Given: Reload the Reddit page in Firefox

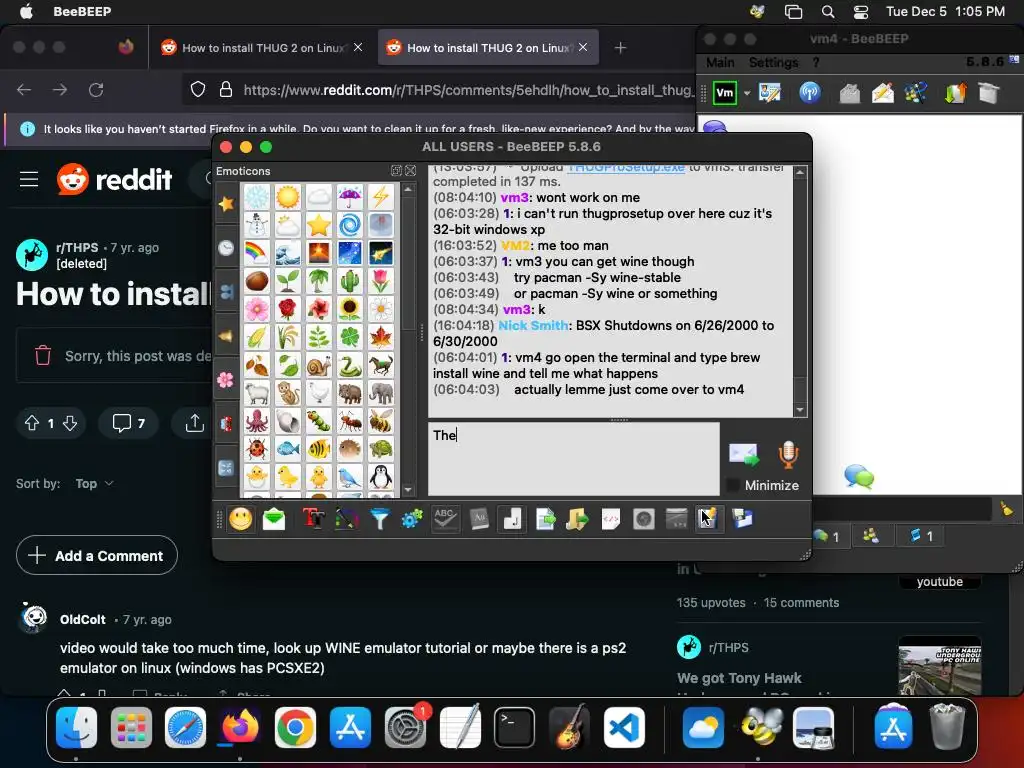Looking at the screenshot, I should pos(96,90).
